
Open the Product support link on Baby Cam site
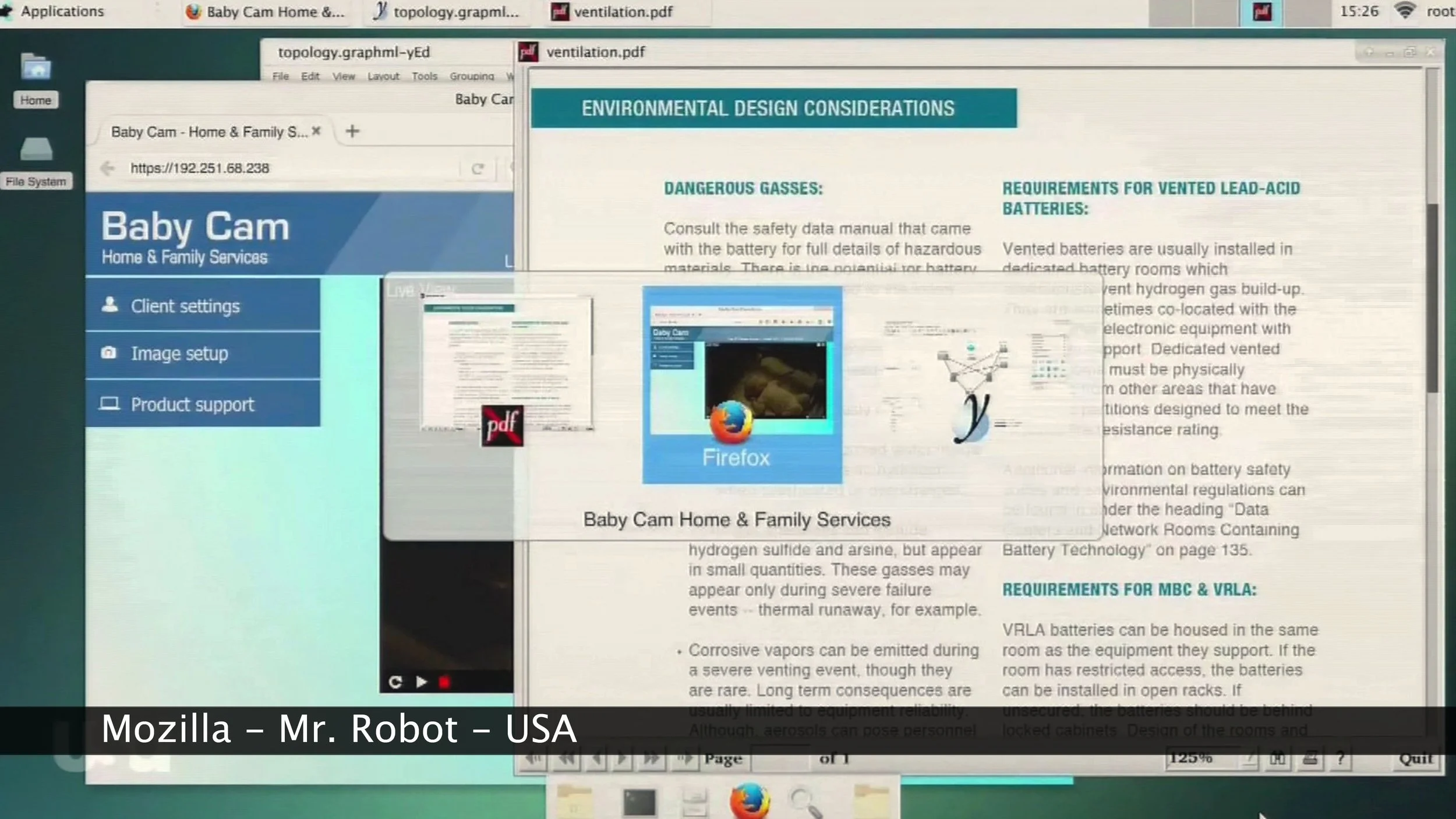pyautogui.click(x=192, y=404)
